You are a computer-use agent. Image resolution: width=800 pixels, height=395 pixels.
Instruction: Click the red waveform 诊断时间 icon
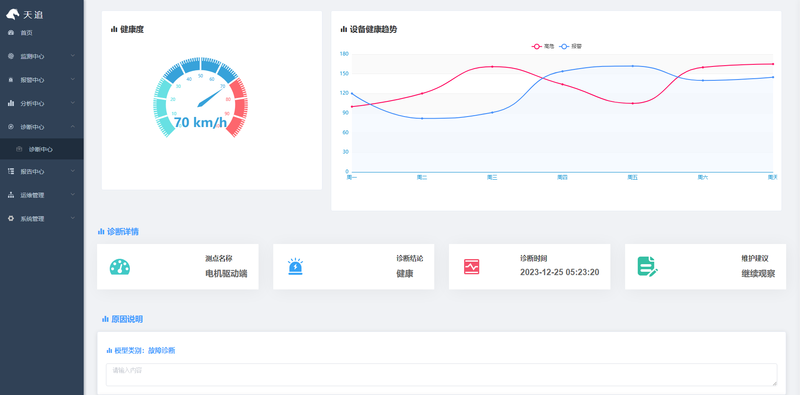[x=471, y=266]
